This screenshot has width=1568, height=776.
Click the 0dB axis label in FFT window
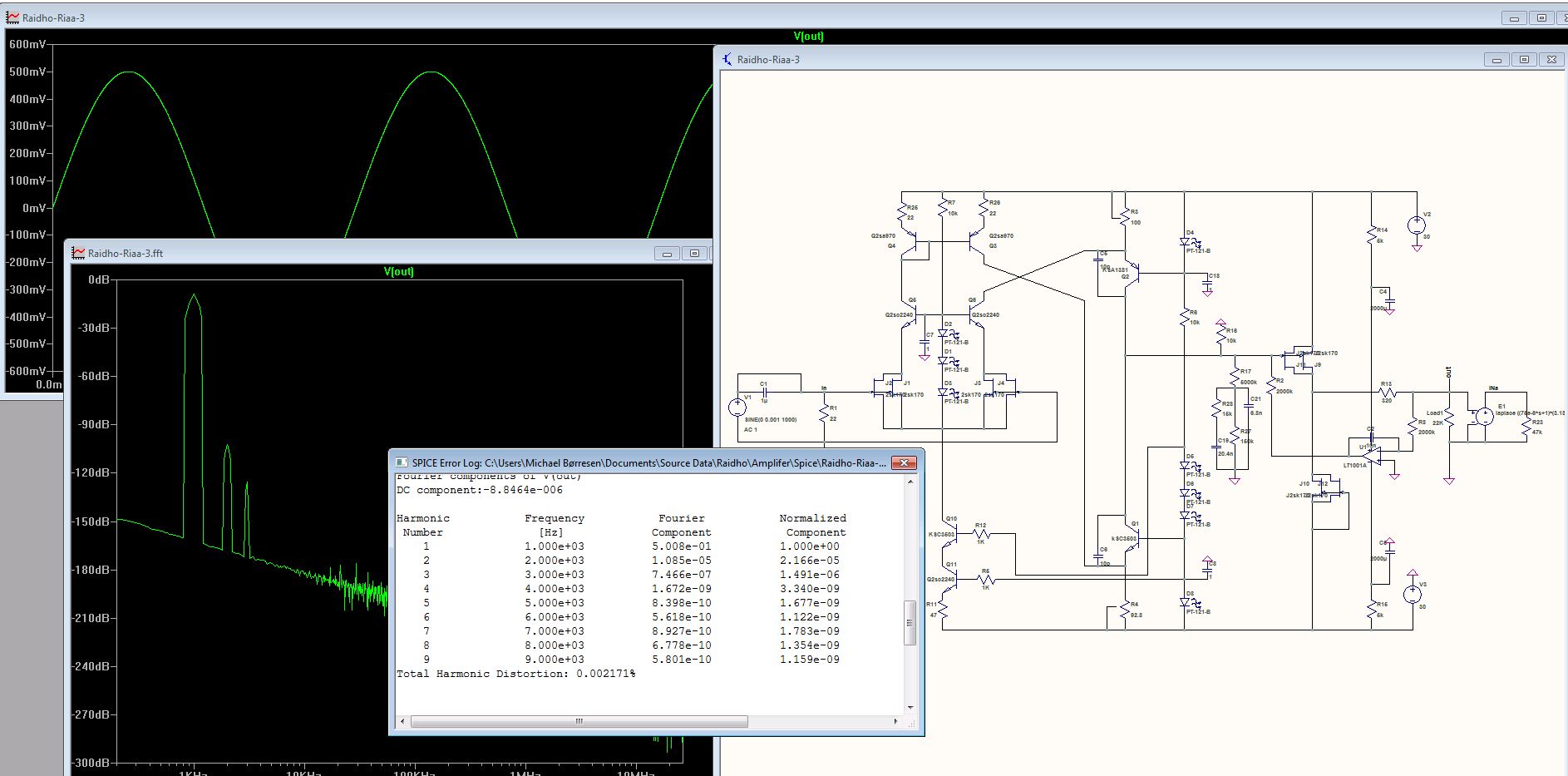[x=98, y=279]
